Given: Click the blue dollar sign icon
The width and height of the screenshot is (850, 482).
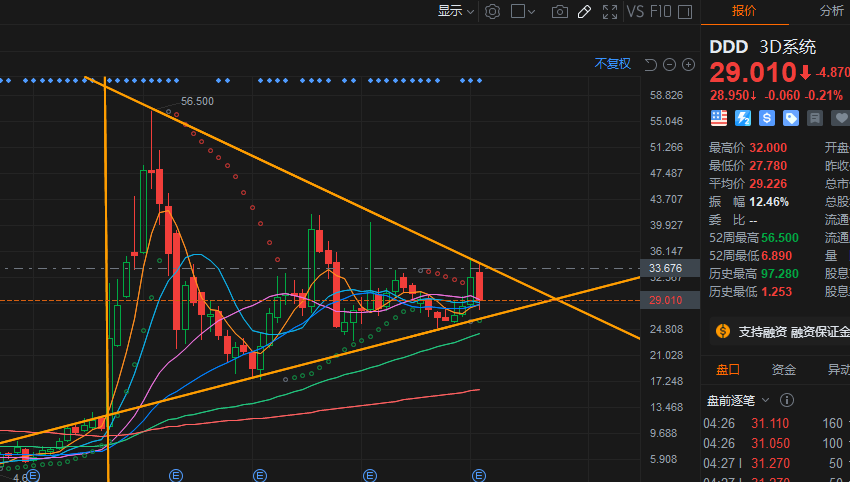Looking at the screenshot, I should pos(767,118).
